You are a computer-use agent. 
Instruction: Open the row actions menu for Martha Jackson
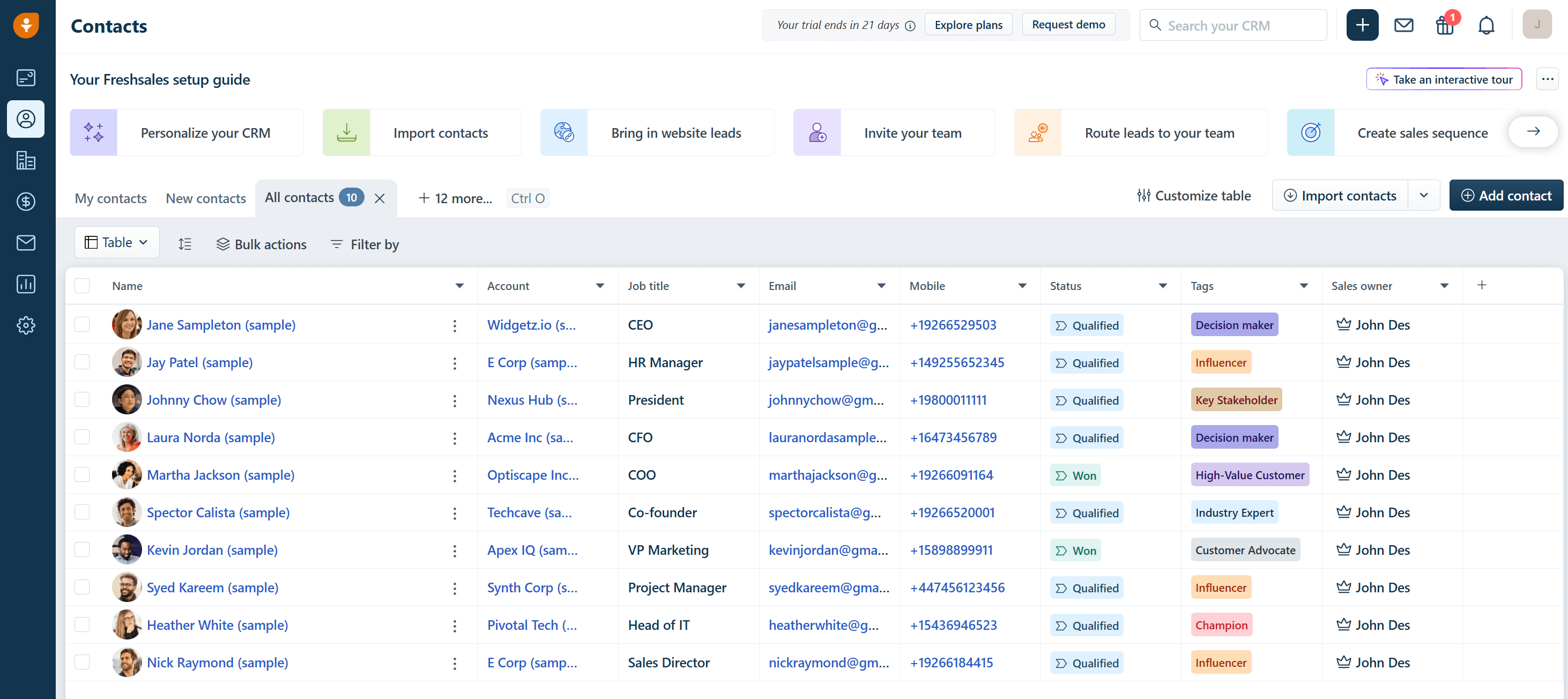[x=455, y=475]
